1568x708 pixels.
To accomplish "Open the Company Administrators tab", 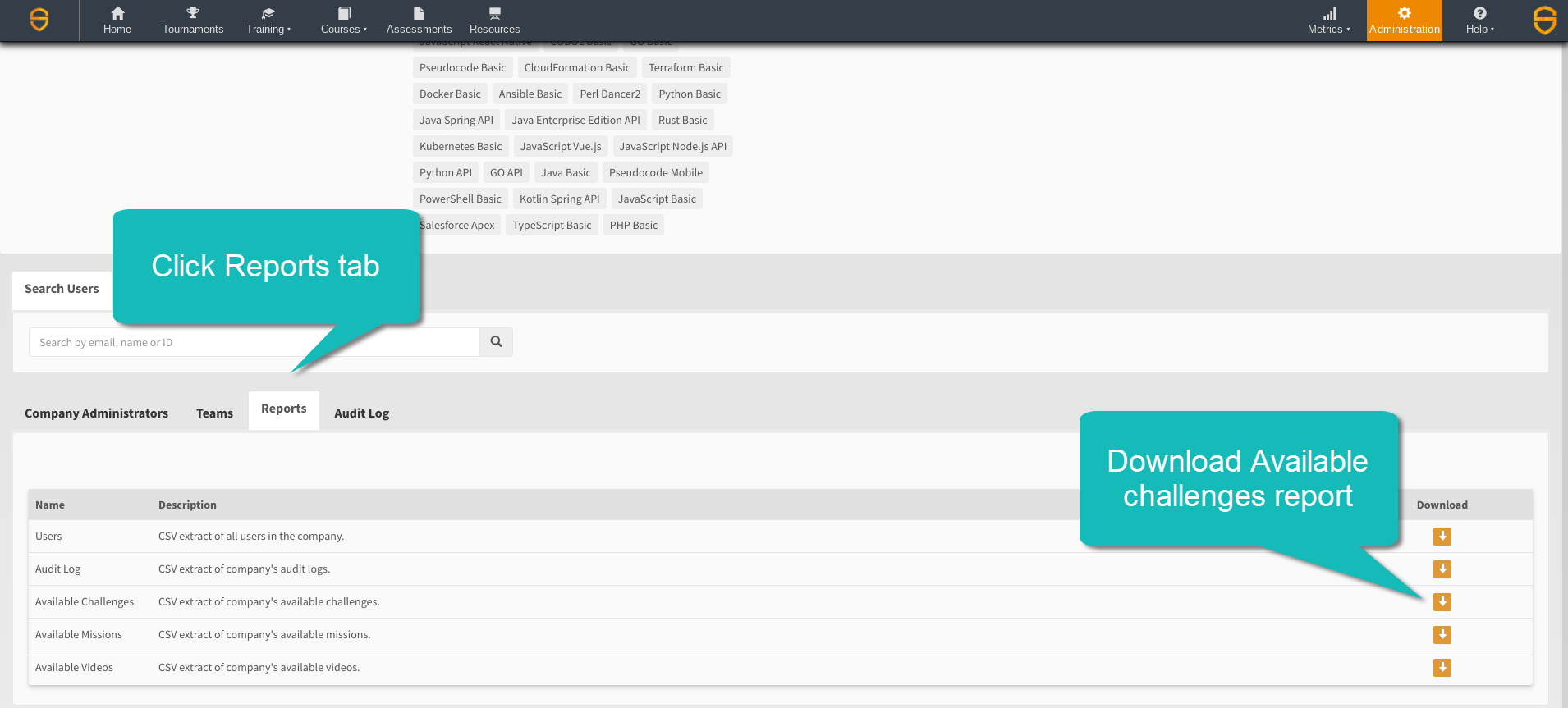I will pos(96,413).
